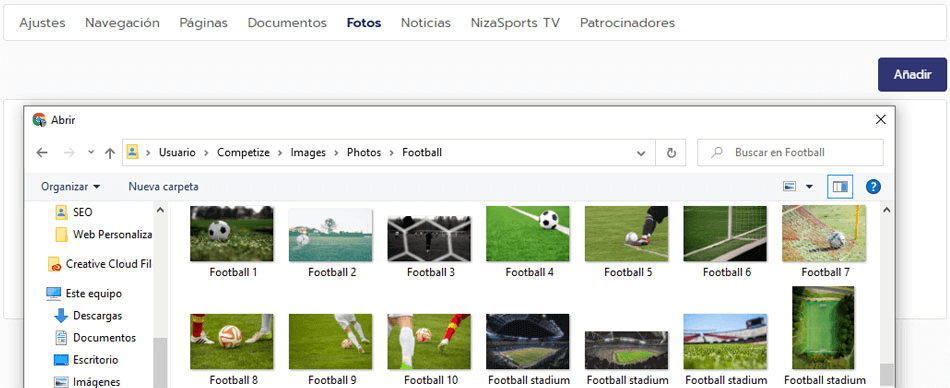Click Football in the address path

(422, 153)
